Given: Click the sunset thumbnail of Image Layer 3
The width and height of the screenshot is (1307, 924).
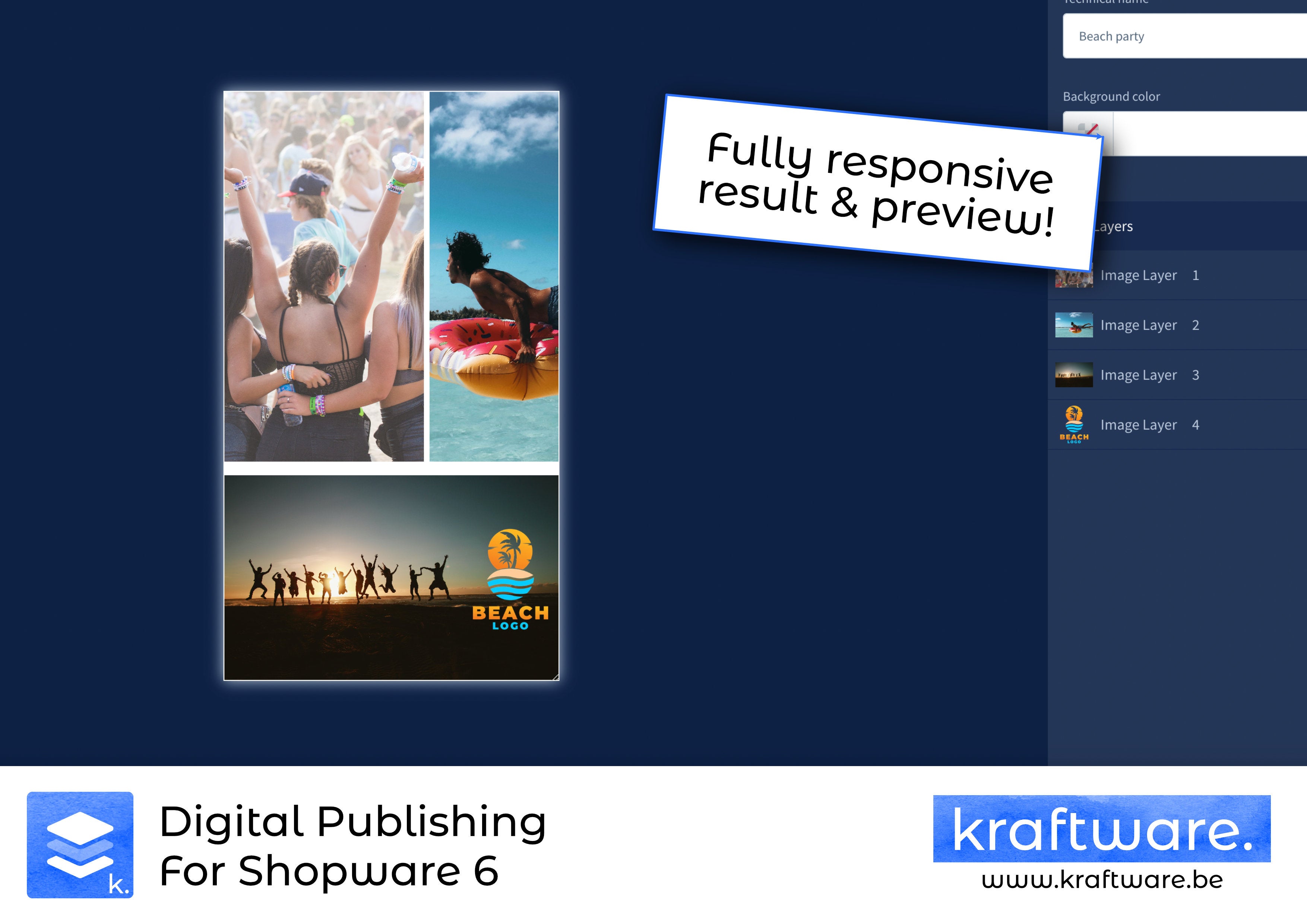Looking at the screenshot, I should [1074, 375].
